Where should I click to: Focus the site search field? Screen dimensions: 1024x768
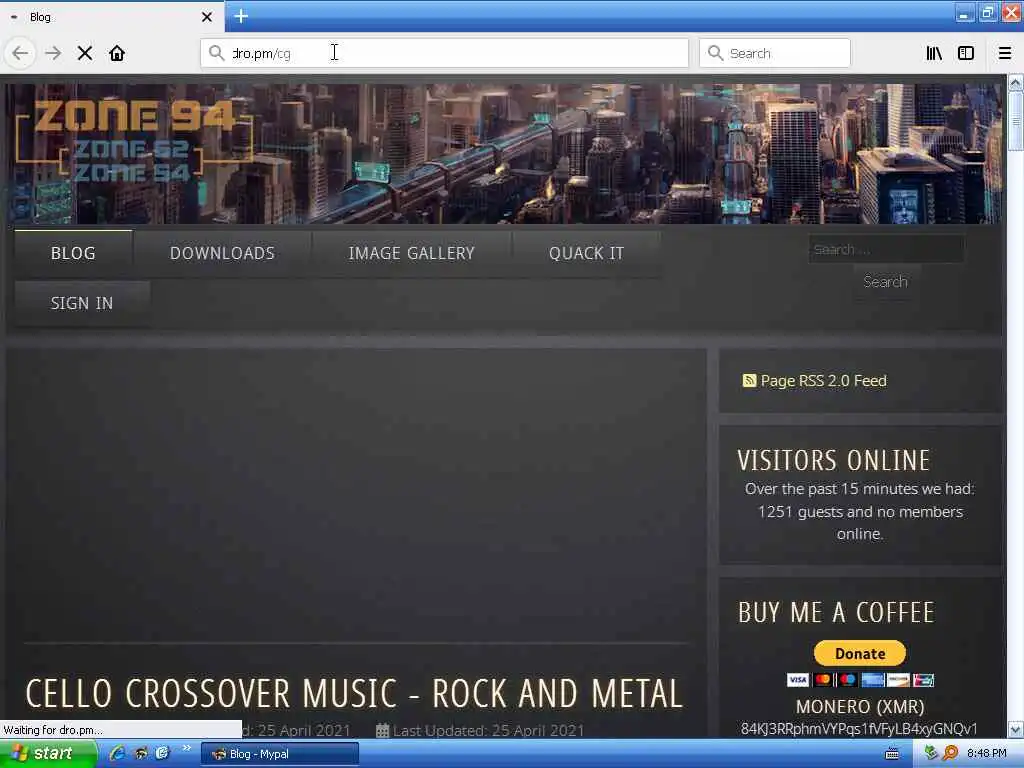pyautogui.click(x=886, y=249)
